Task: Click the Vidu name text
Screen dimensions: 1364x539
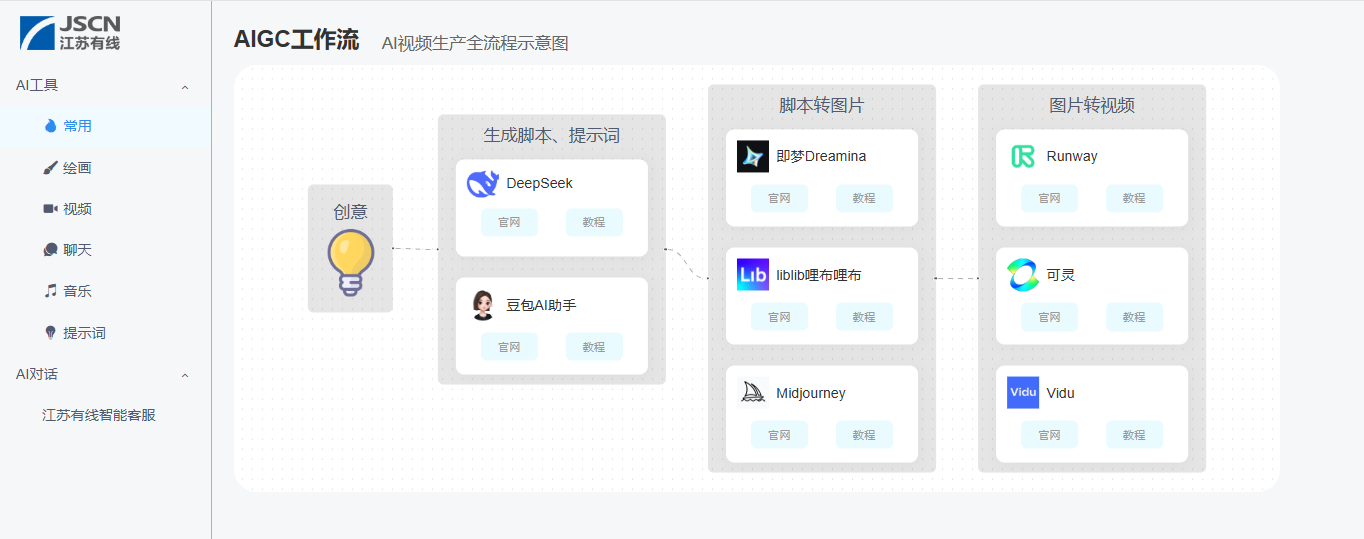Action: pyautogui.click(x=1061, y=393)
